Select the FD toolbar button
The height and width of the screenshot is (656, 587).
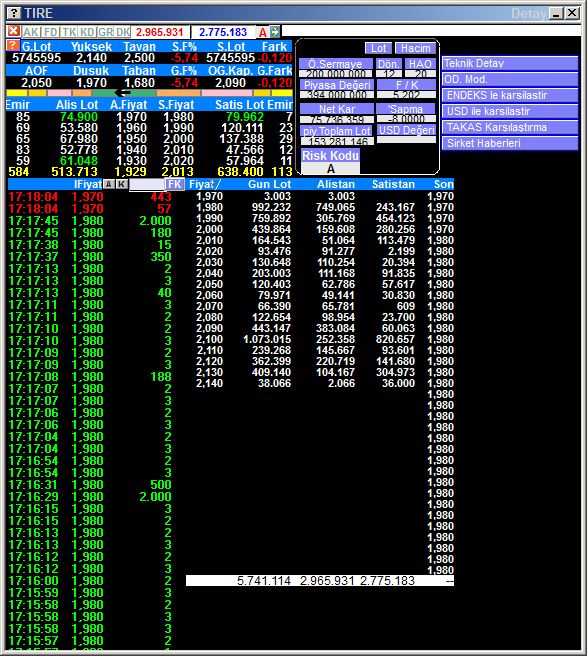(x=51, y=32)
